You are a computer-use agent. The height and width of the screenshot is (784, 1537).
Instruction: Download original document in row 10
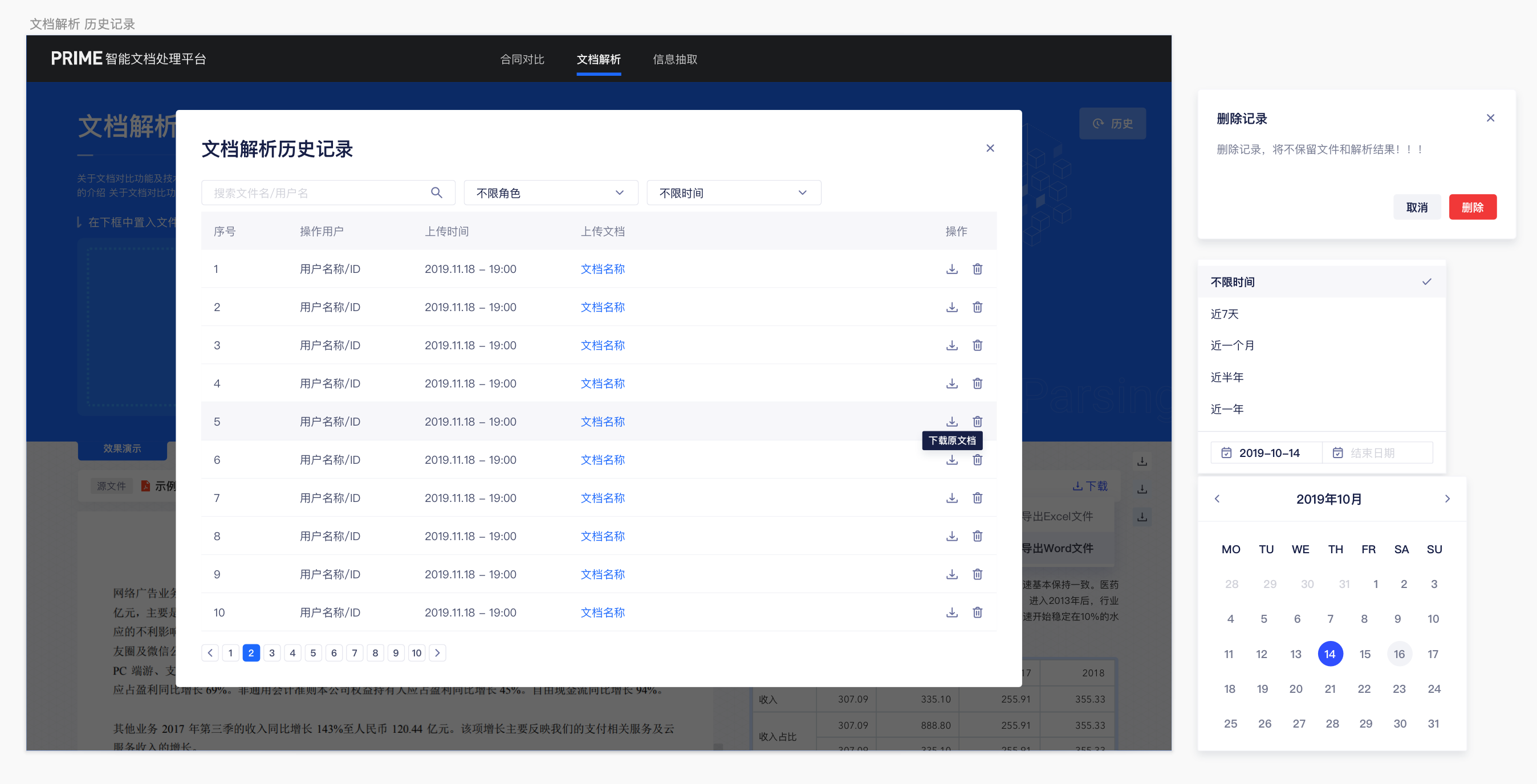coord(952,612)
